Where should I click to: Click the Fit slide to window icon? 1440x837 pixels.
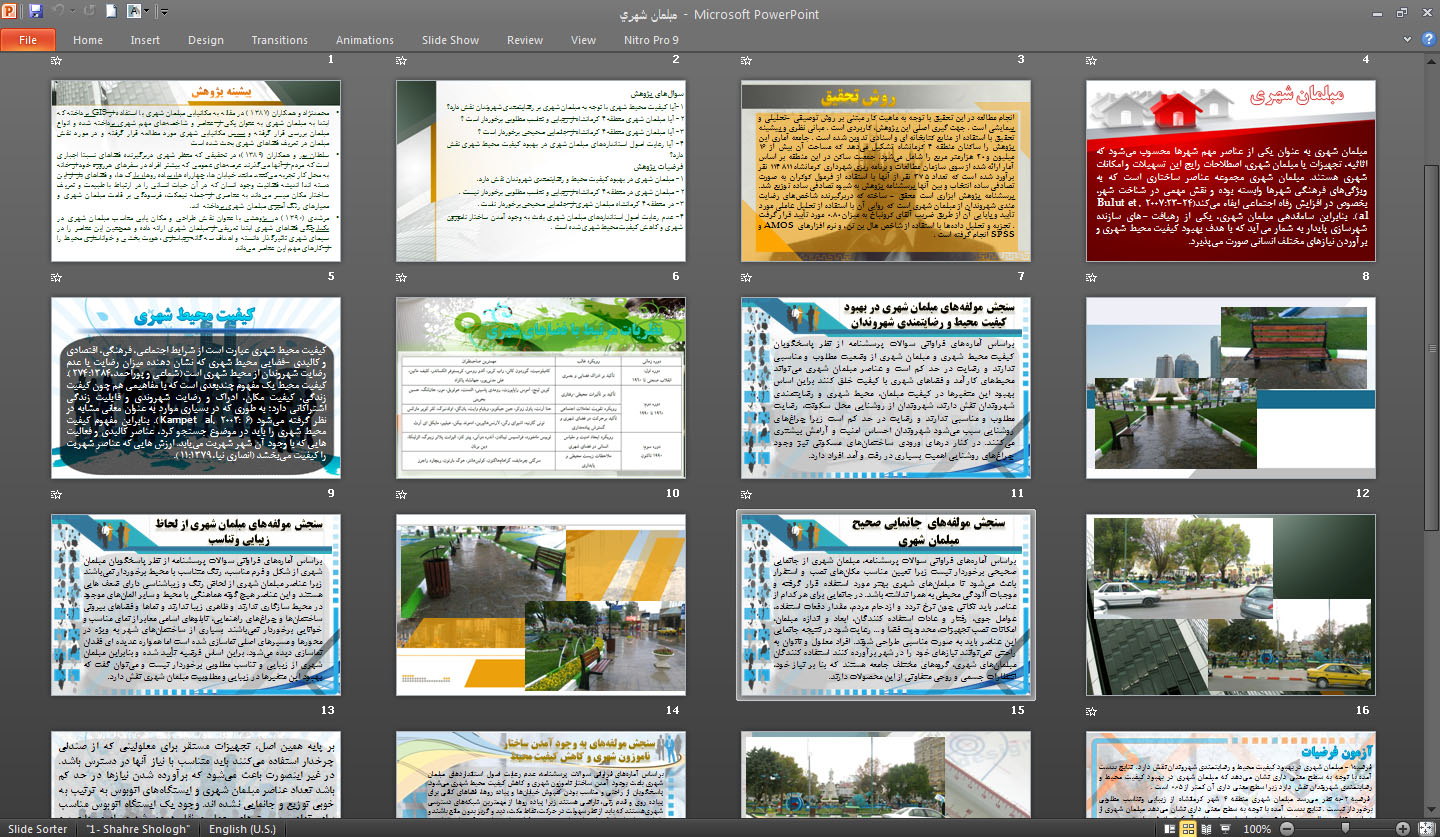1427,829
